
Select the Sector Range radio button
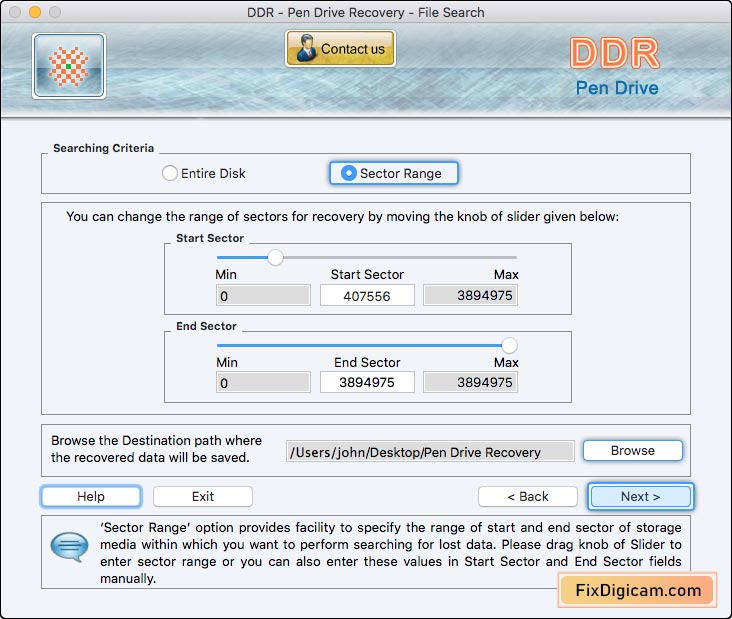[x=394, y=173]
